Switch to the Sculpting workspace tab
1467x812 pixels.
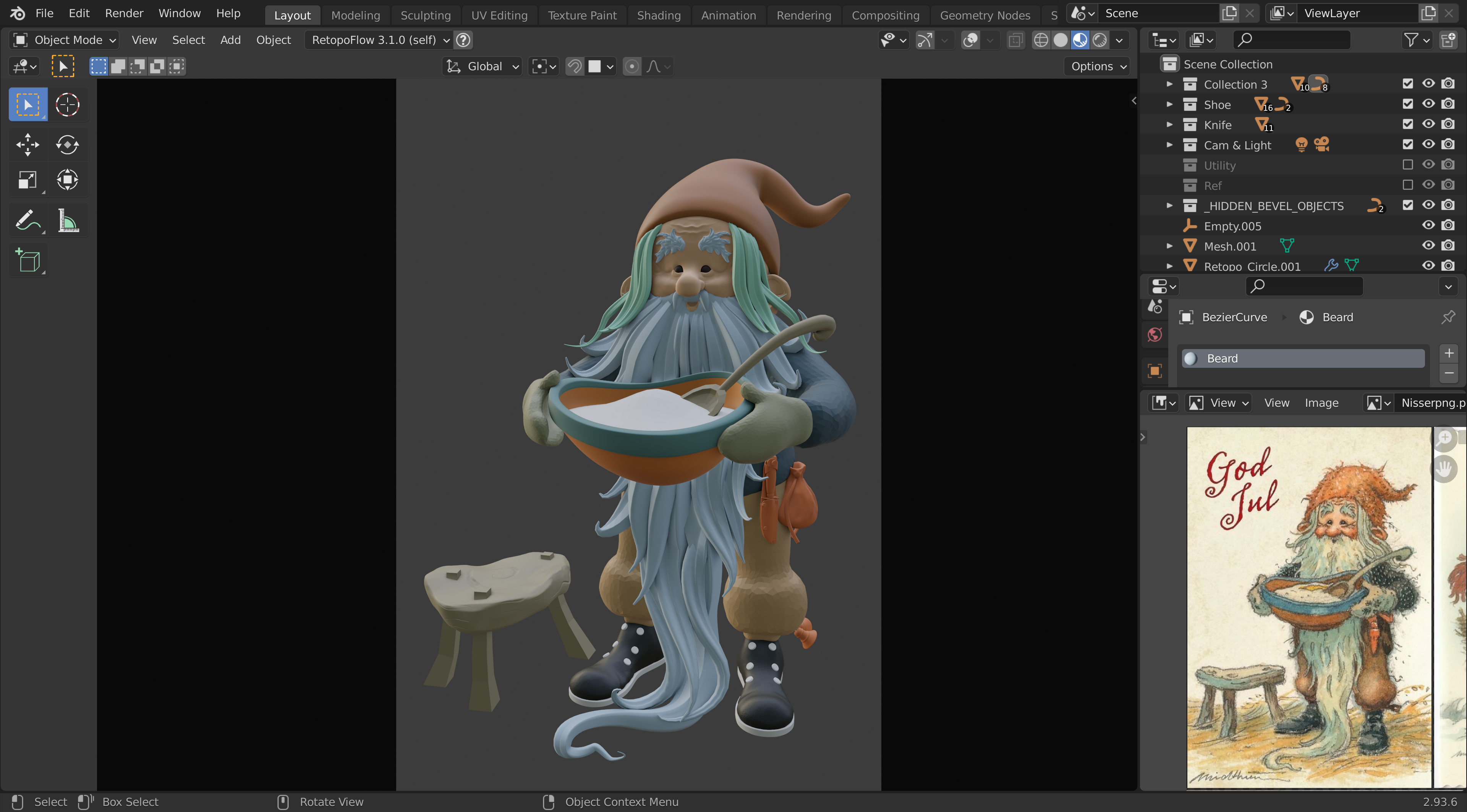pos(425,15)
